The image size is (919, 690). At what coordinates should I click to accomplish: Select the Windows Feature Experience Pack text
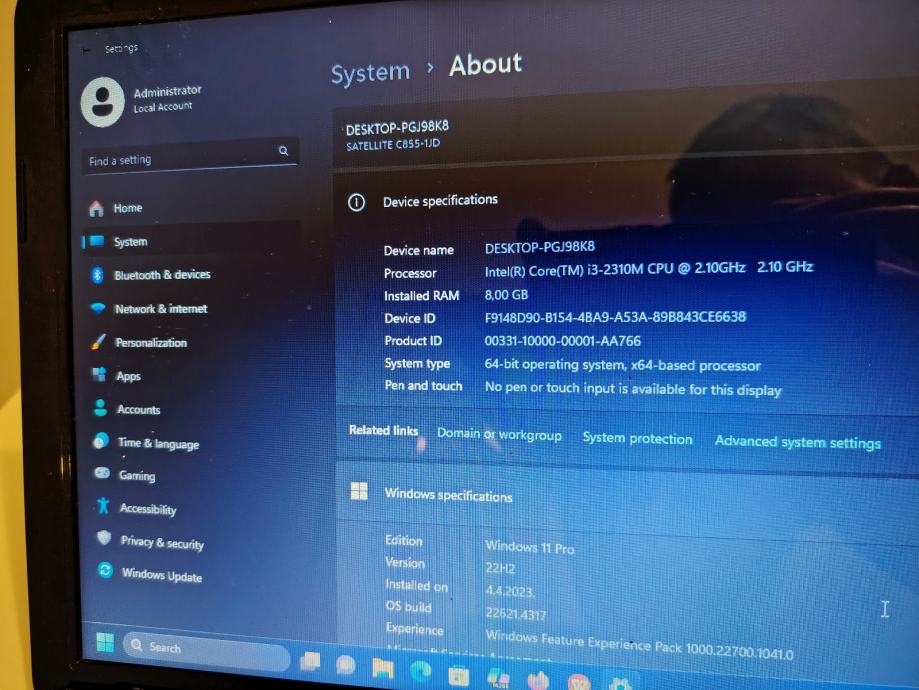click(x=639, y=644)
